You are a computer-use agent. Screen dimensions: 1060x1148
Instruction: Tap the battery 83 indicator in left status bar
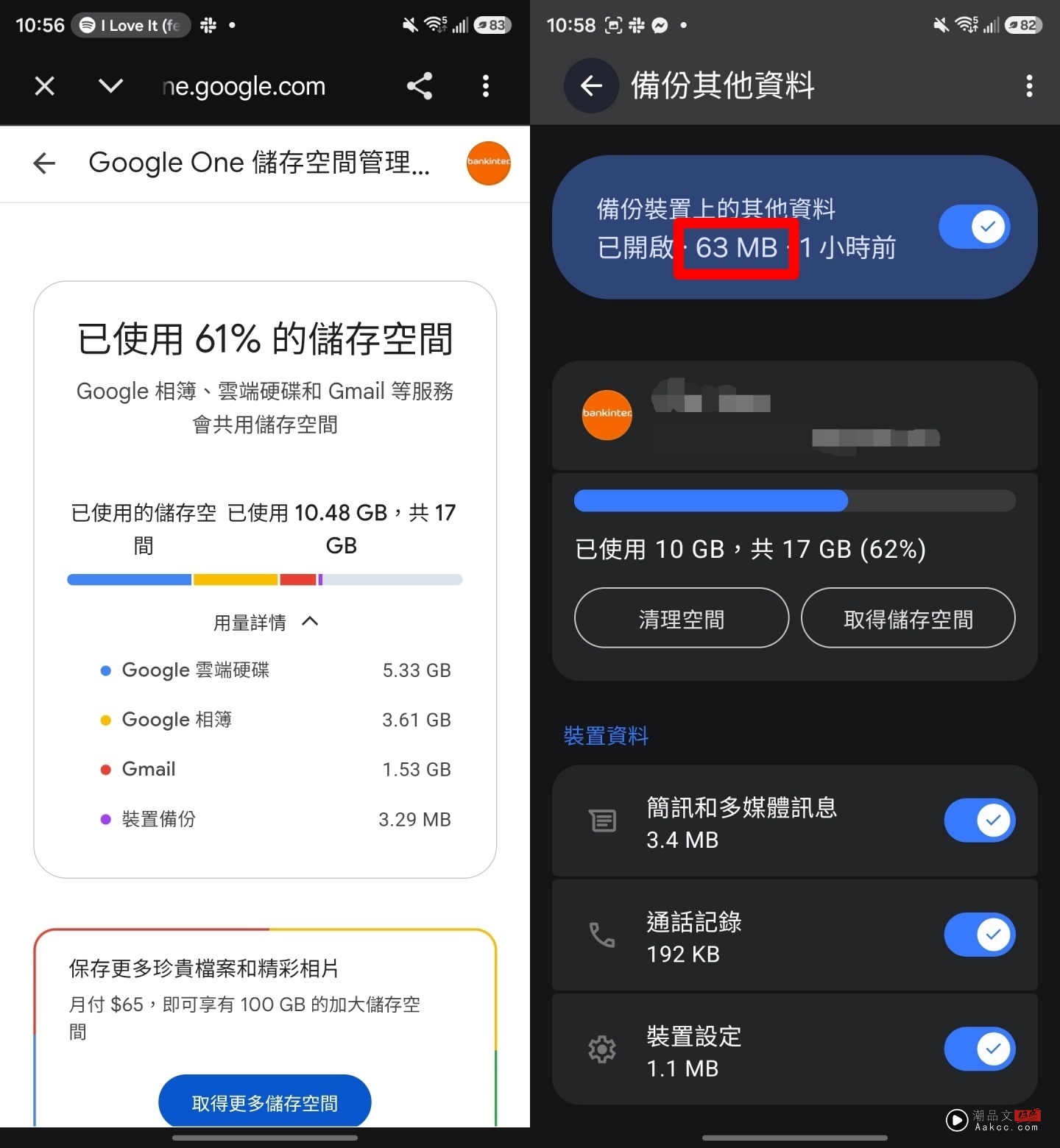[492, 25]
